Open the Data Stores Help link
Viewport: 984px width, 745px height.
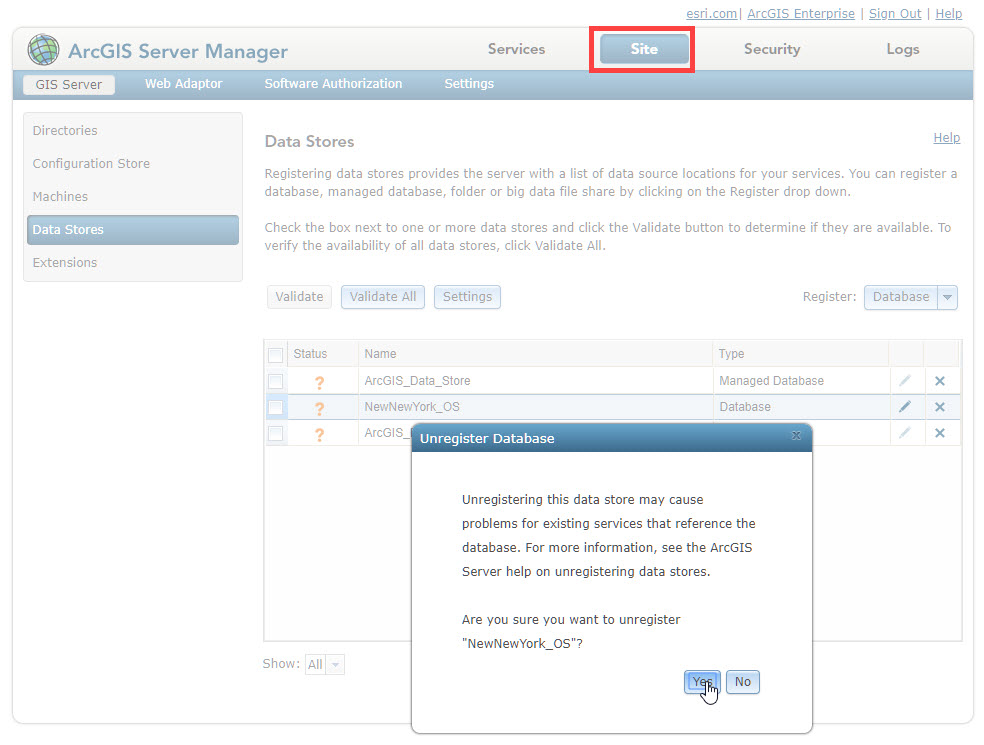pyautogui.click(x=946, y=137)
